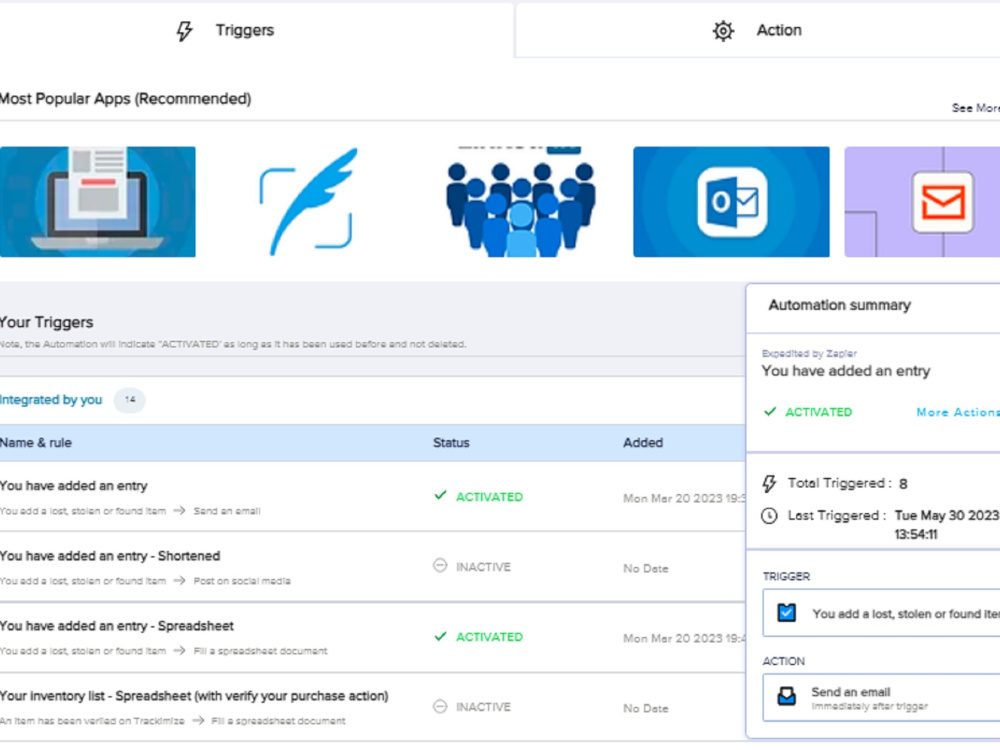
Task: Click 'No Date' in the Shortened row
Action: (x=645, y=568)
